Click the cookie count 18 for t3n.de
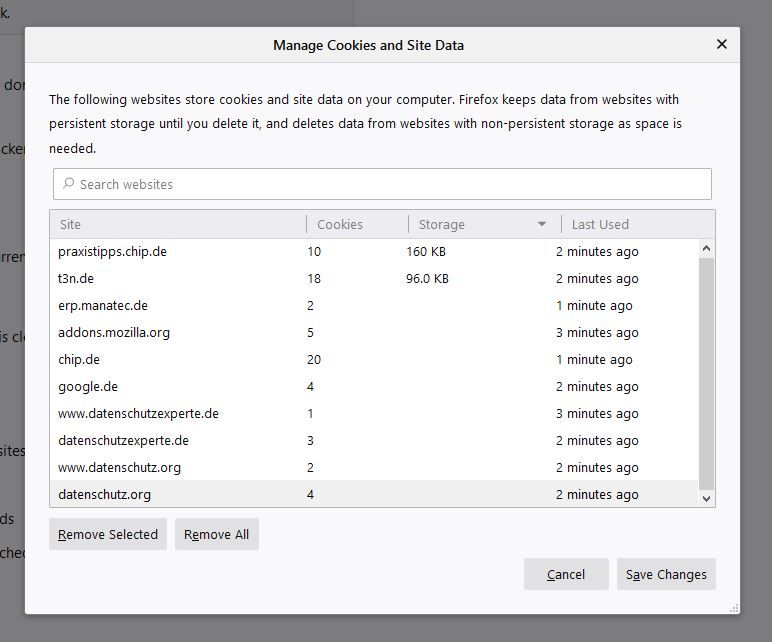The width and height of the screenshot is (772, 642). [x=314, y=279]
